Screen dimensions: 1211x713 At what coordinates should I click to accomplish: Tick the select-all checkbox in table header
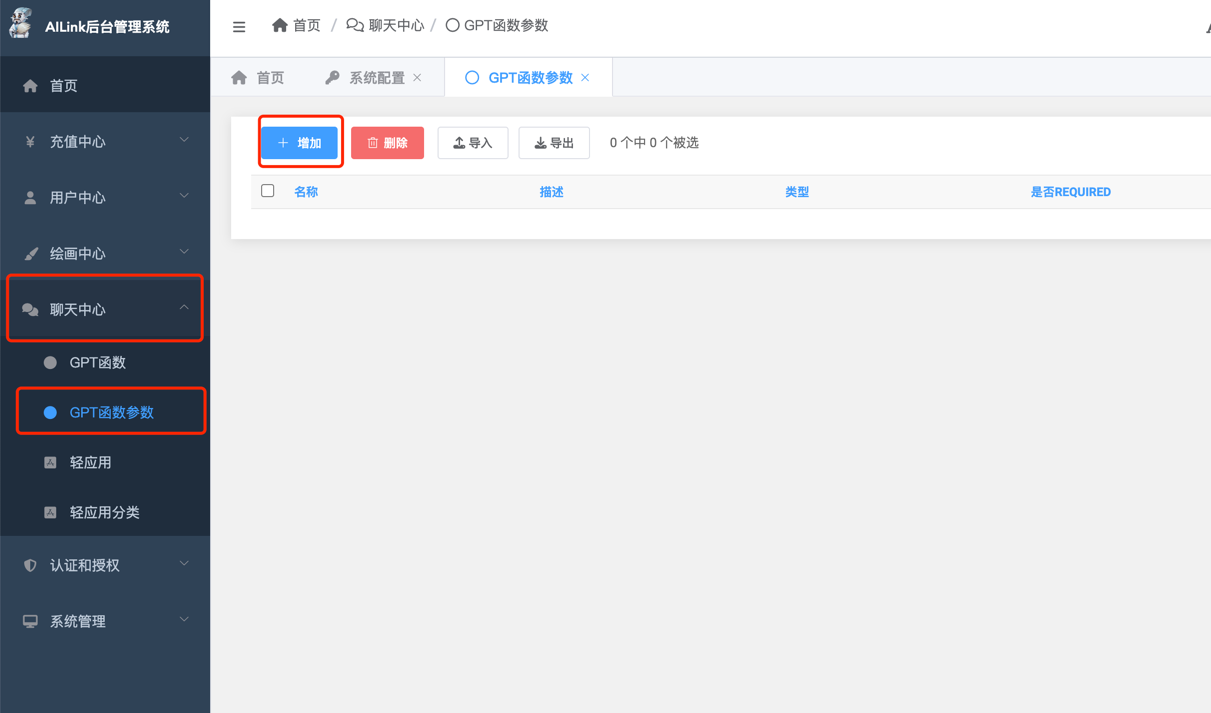(x=268, y=190)
